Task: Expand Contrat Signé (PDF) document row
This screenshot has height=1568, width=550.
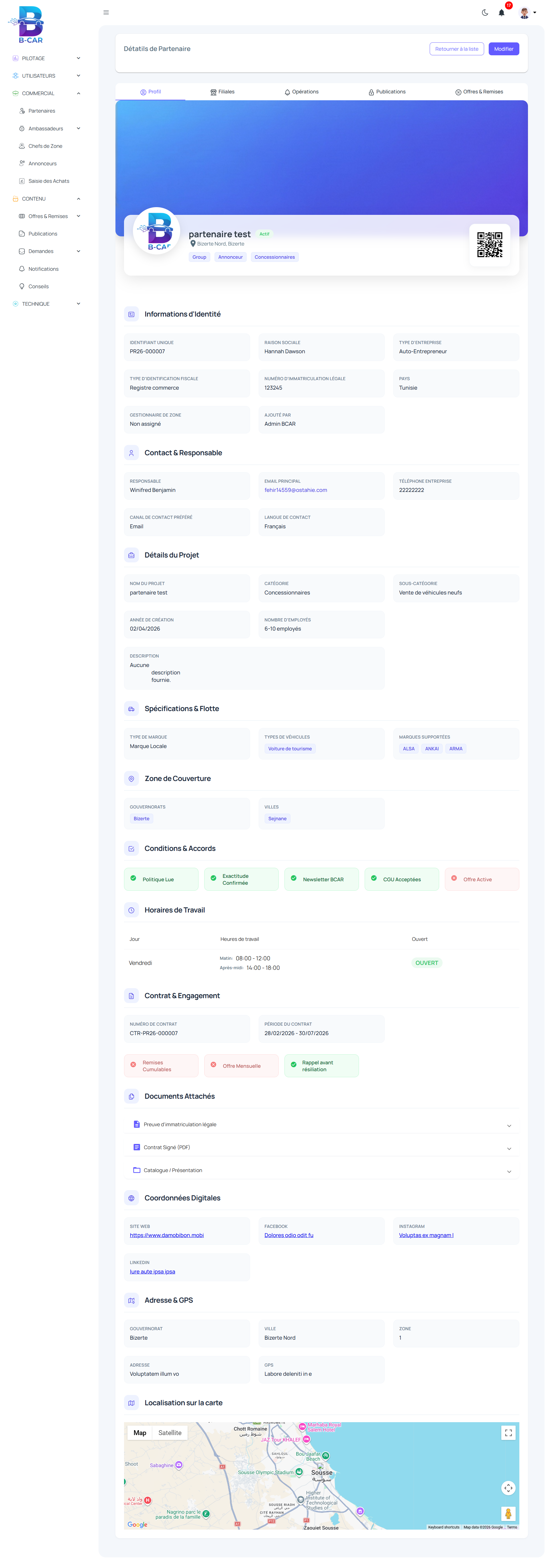Action: [322, 1147]
